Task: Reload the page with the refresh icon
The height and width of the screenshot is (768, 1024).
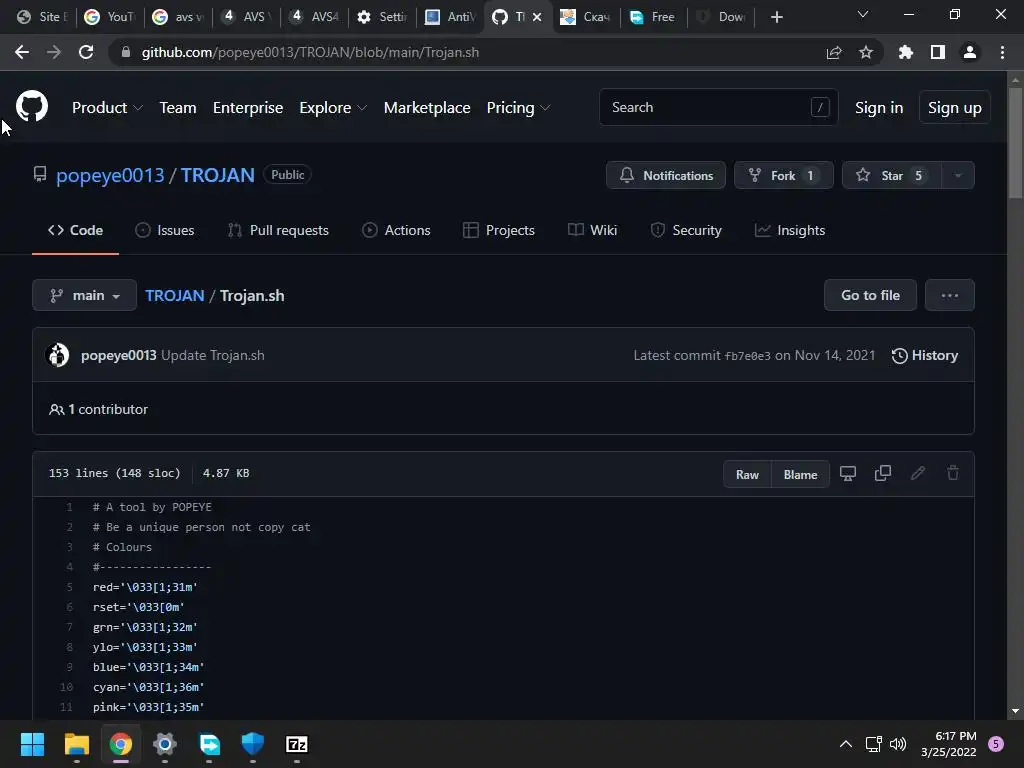Action: (x=86, y=52)
